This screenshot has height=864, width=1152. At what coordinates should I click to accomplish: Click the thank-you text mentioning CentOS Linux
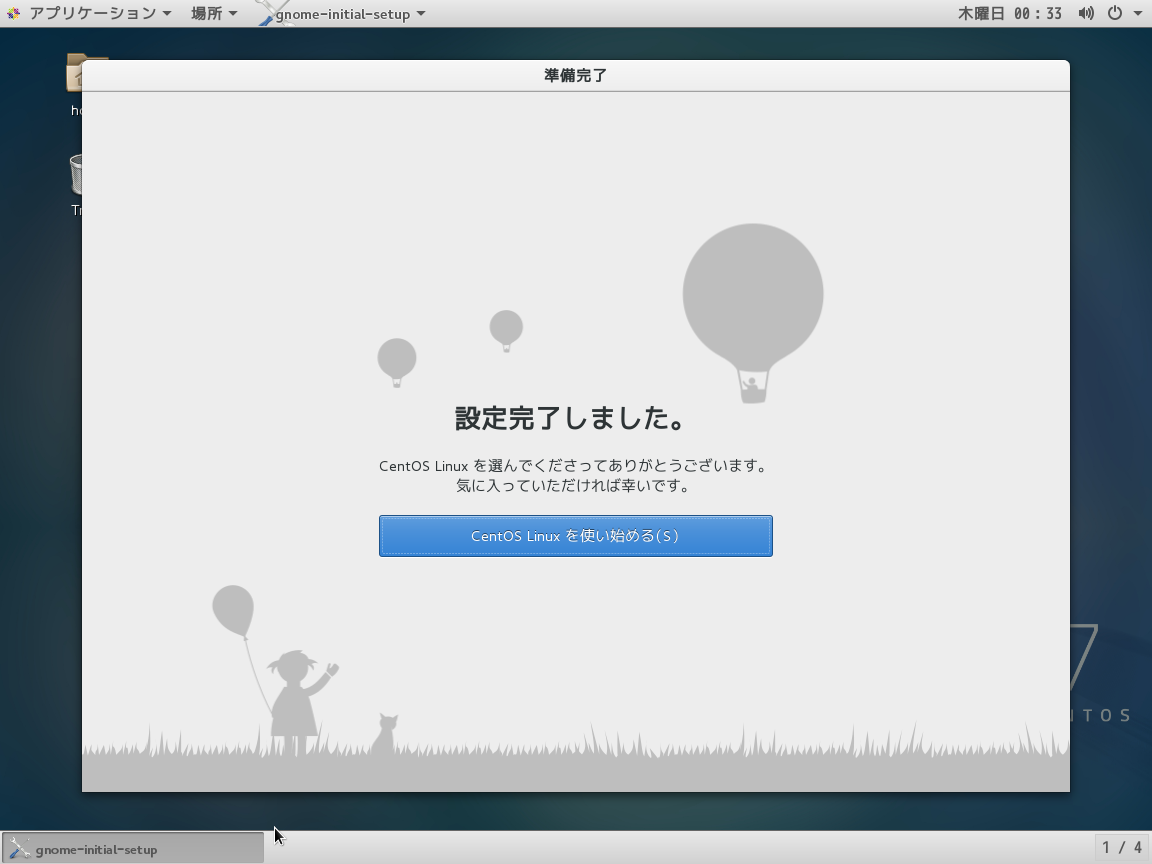[x=573, y=466]
